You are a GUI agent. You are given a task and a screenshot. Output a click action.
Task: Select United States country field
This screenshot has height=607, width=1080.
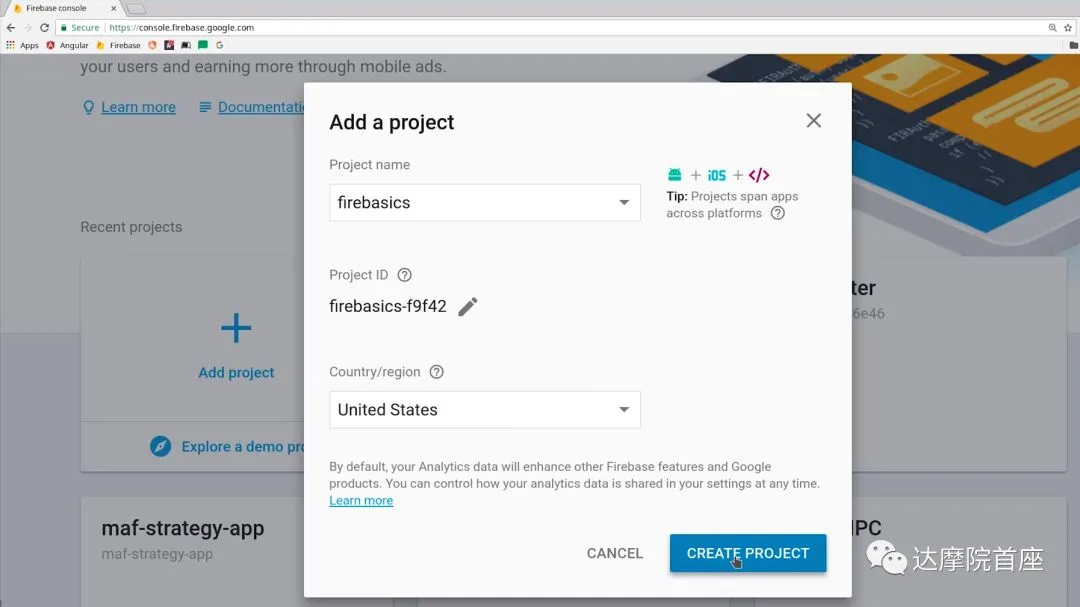[485, 410]
